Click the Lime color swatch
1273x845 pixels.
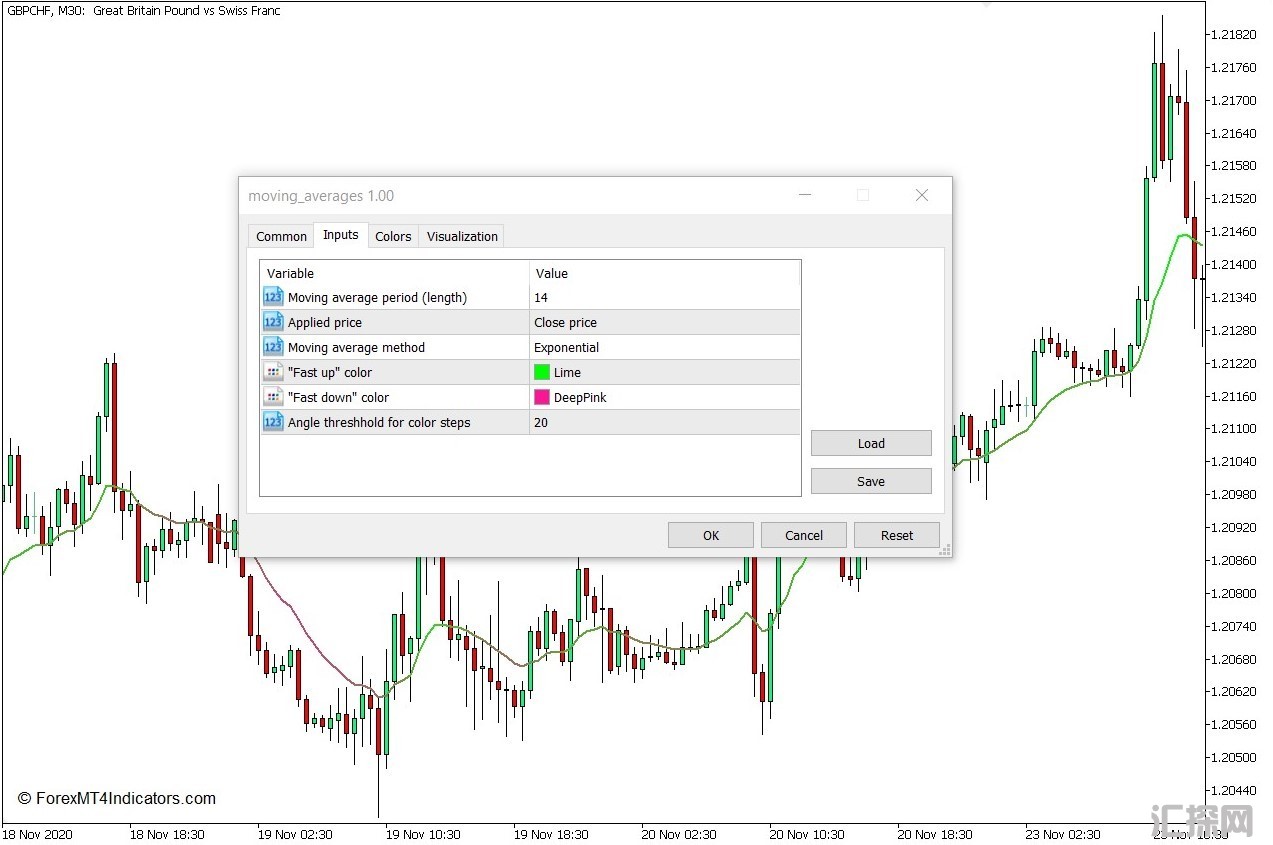[x=542, y=372]
